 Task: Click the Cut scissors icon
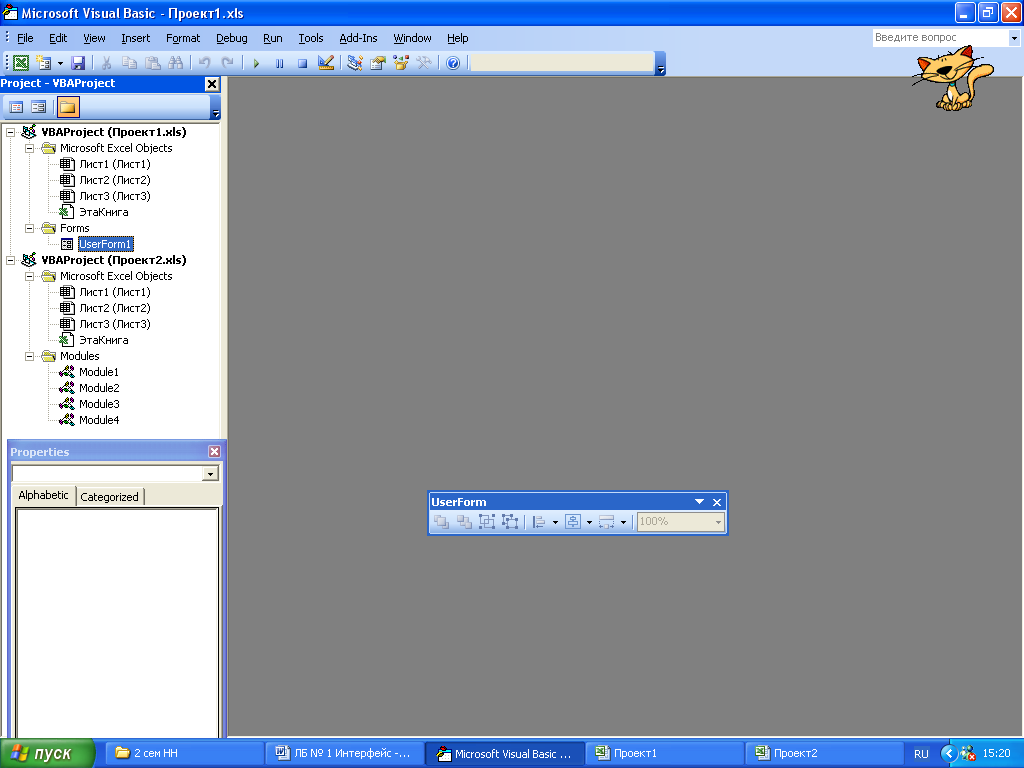[106, 63]
